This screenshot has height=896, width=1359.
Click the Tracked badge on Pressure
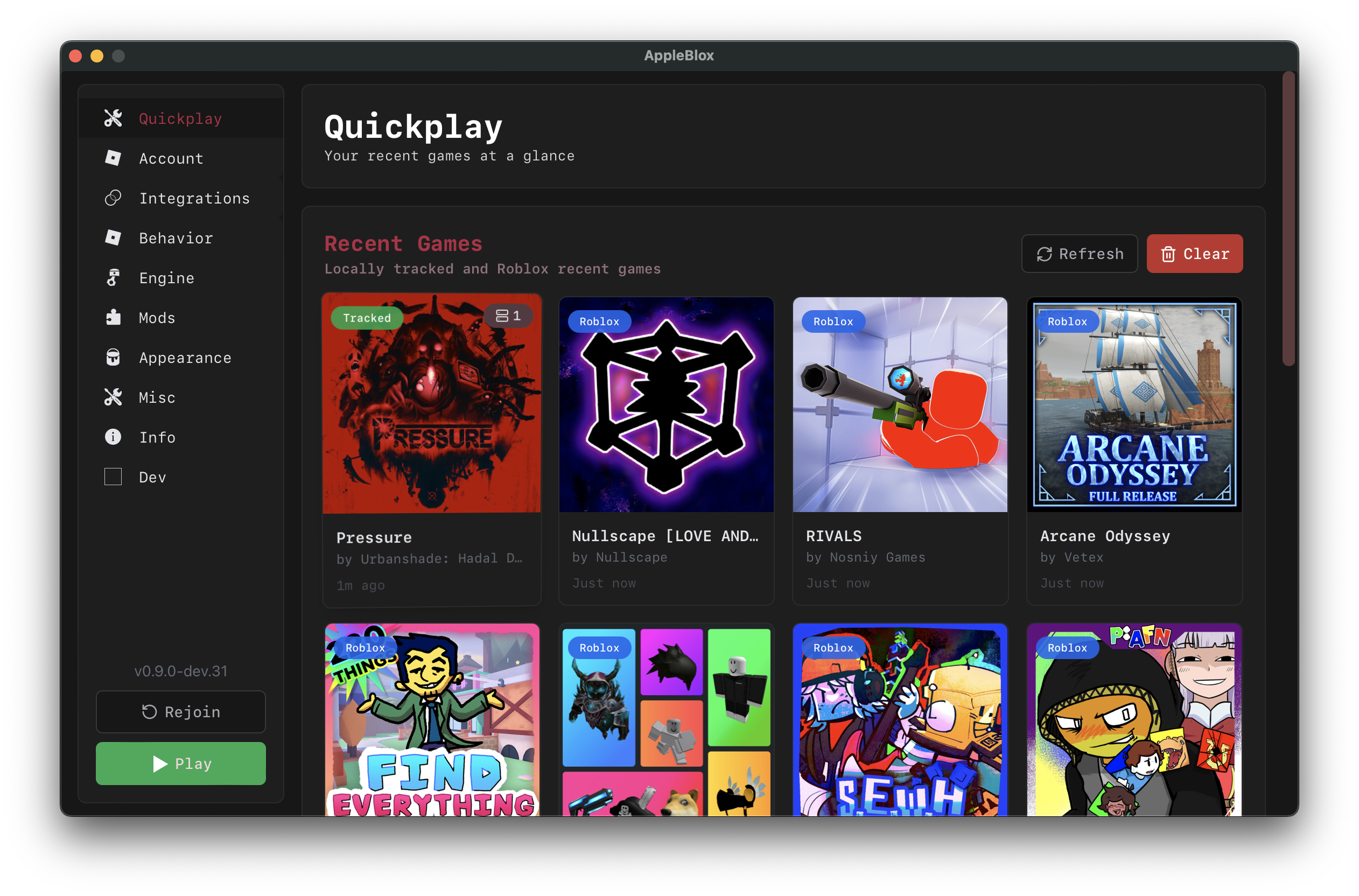[x=366, y=318]
